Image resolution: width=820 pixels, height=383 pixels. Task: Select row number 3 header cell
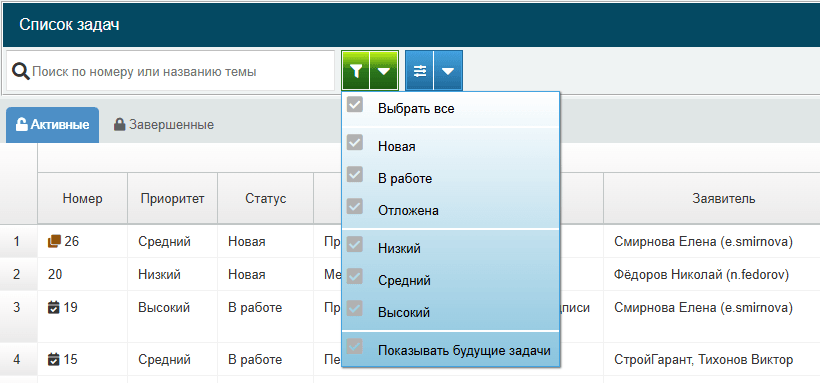[18, 317]
